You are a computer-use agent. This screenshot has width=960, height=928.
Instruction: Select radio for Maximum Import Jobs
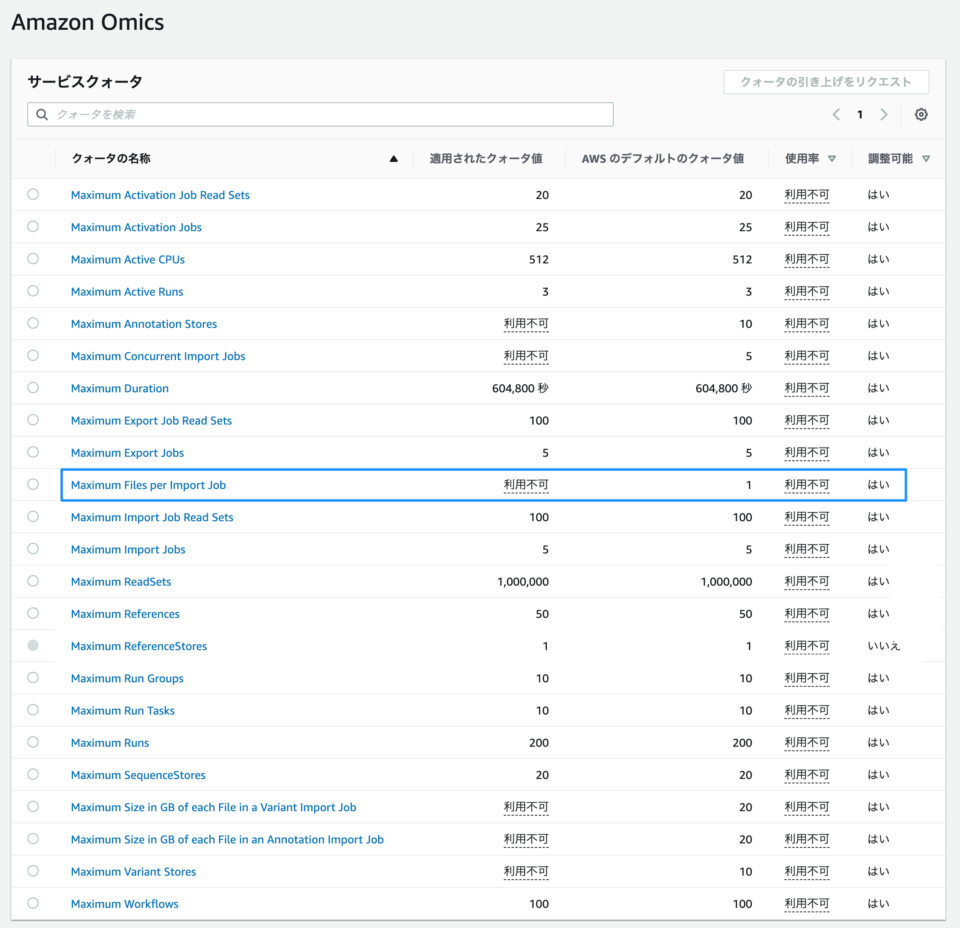pos(33,548)
